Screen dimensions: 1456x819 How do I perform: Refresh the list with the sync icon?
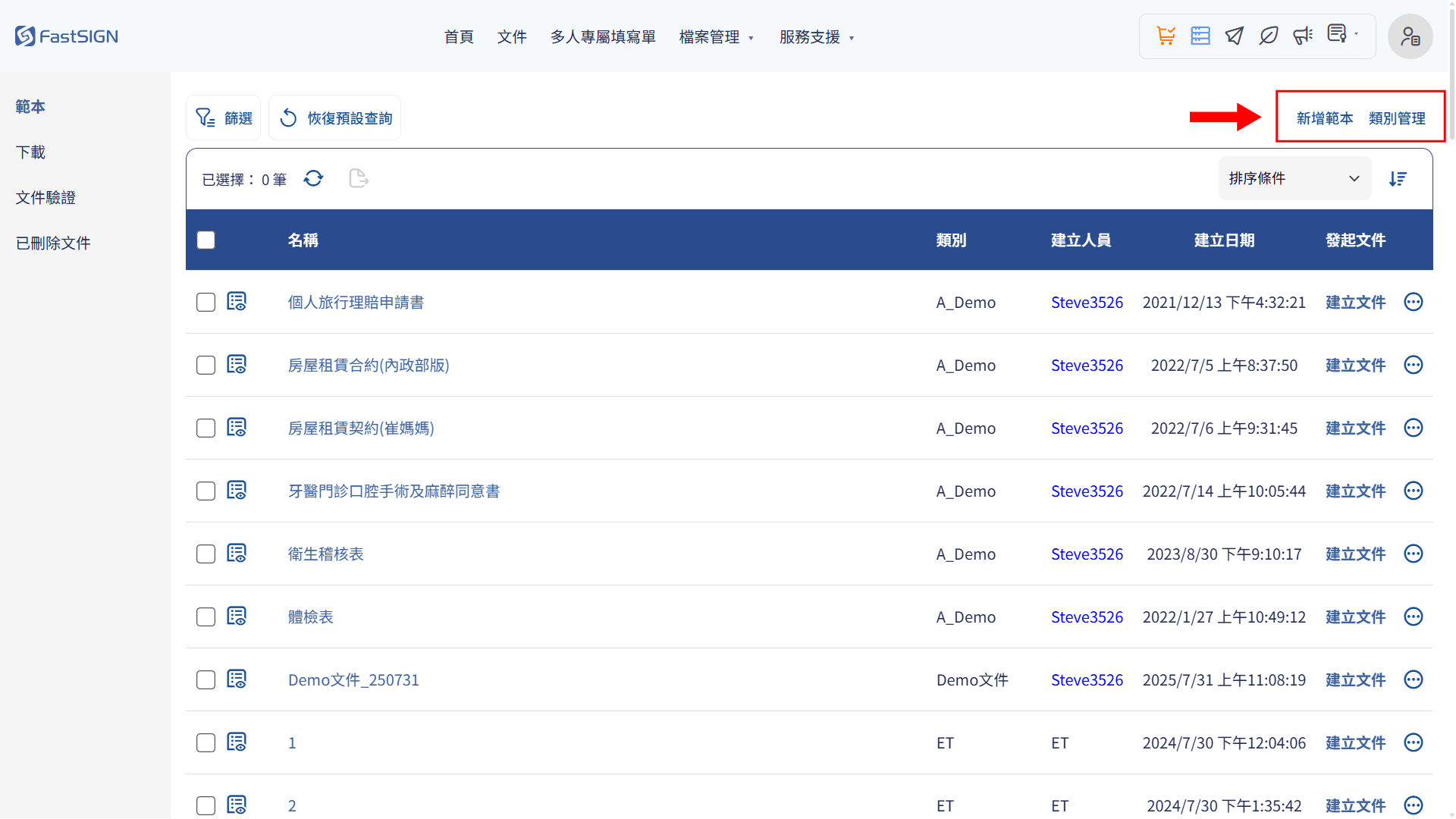[313, 178]
